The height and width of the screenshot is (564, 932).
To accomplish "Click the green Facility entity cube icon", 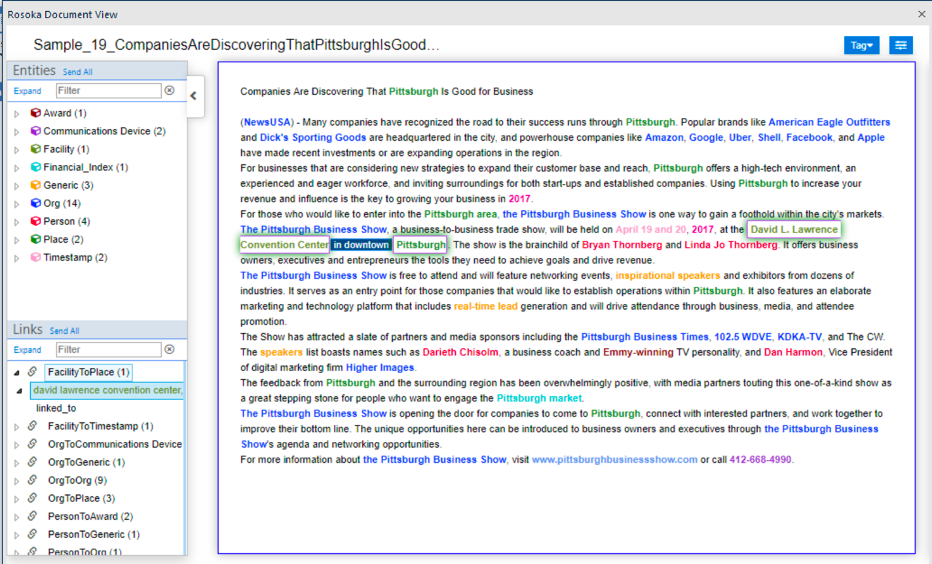I will click(x=36, y=149).
